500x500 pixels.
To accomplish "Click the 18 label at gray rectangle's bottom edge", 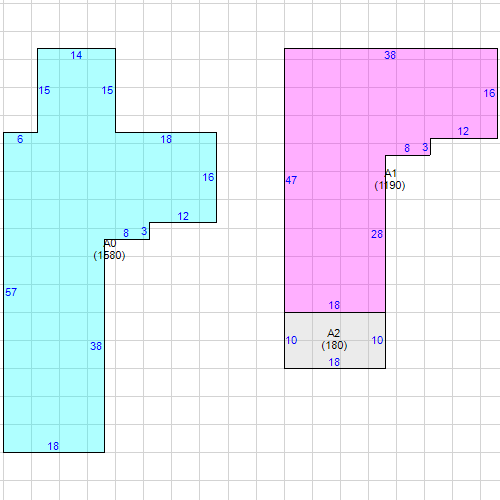I will point(334,362).
